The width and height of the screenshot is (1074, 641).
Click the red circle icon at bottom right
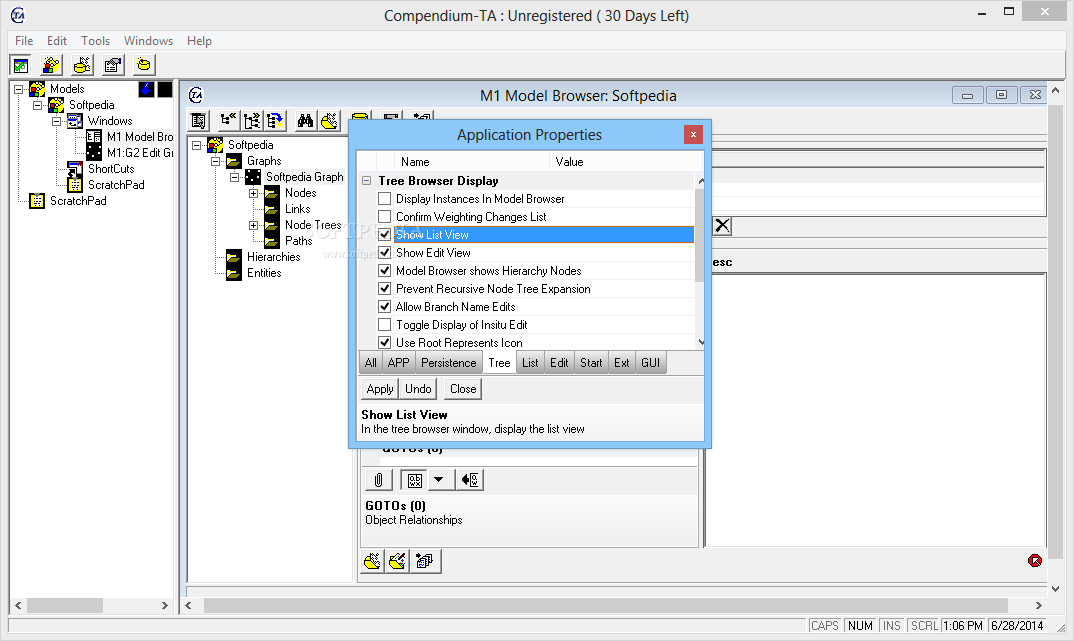click(x=1034, y=561)
